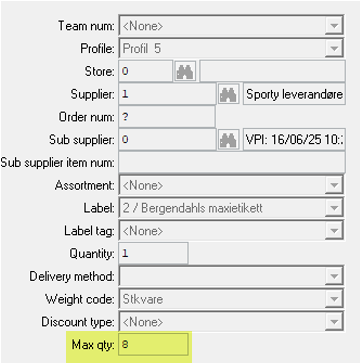Screen dimensions: 360x363
Task: Click the VPI date text box
Action: (294, 139)
